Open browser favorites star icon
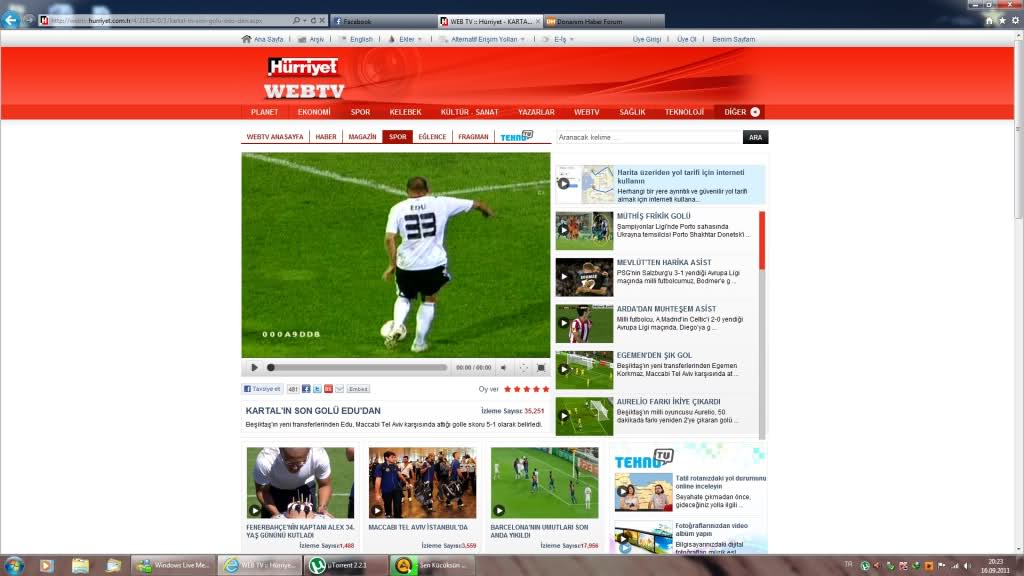This screenshot has height=576, width=1024. [1002, 21]
